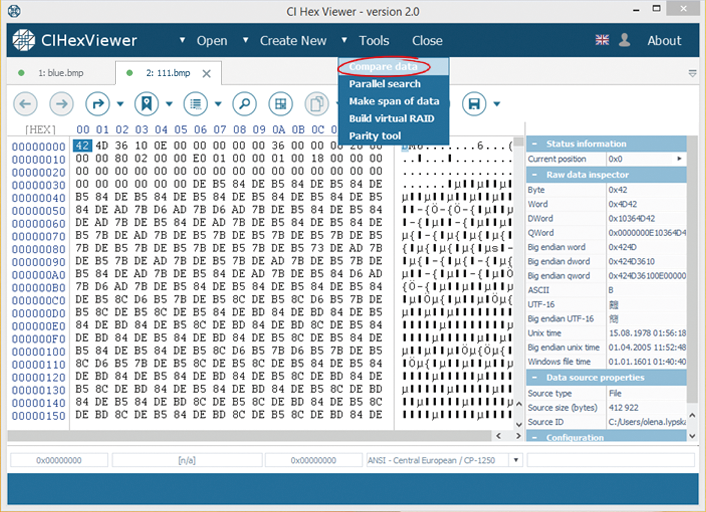Open the tab list dropdown at right
The image size is (706, 512).
(692, 73)
